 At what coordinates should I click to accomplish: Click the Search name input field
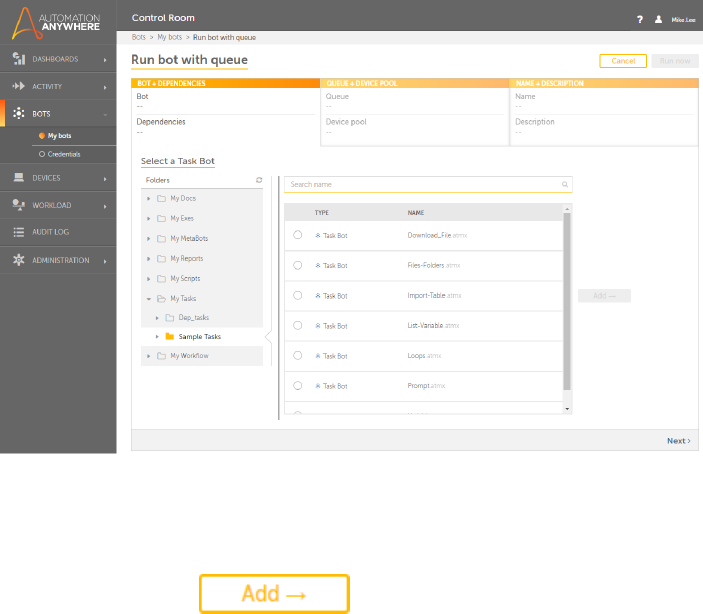coord(428,184)
